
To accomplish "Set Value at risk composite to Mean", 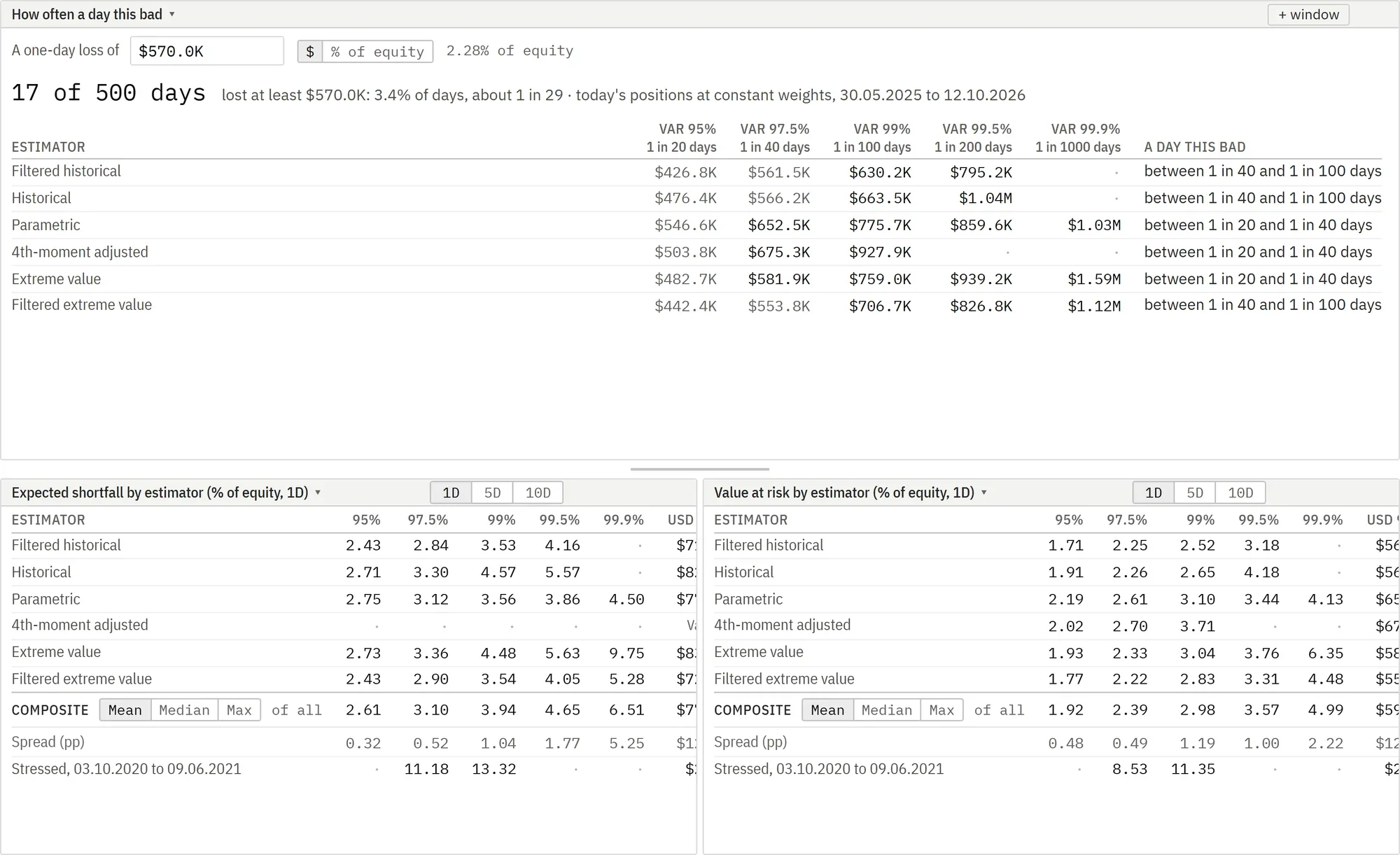I will click(x=828, y=710).
